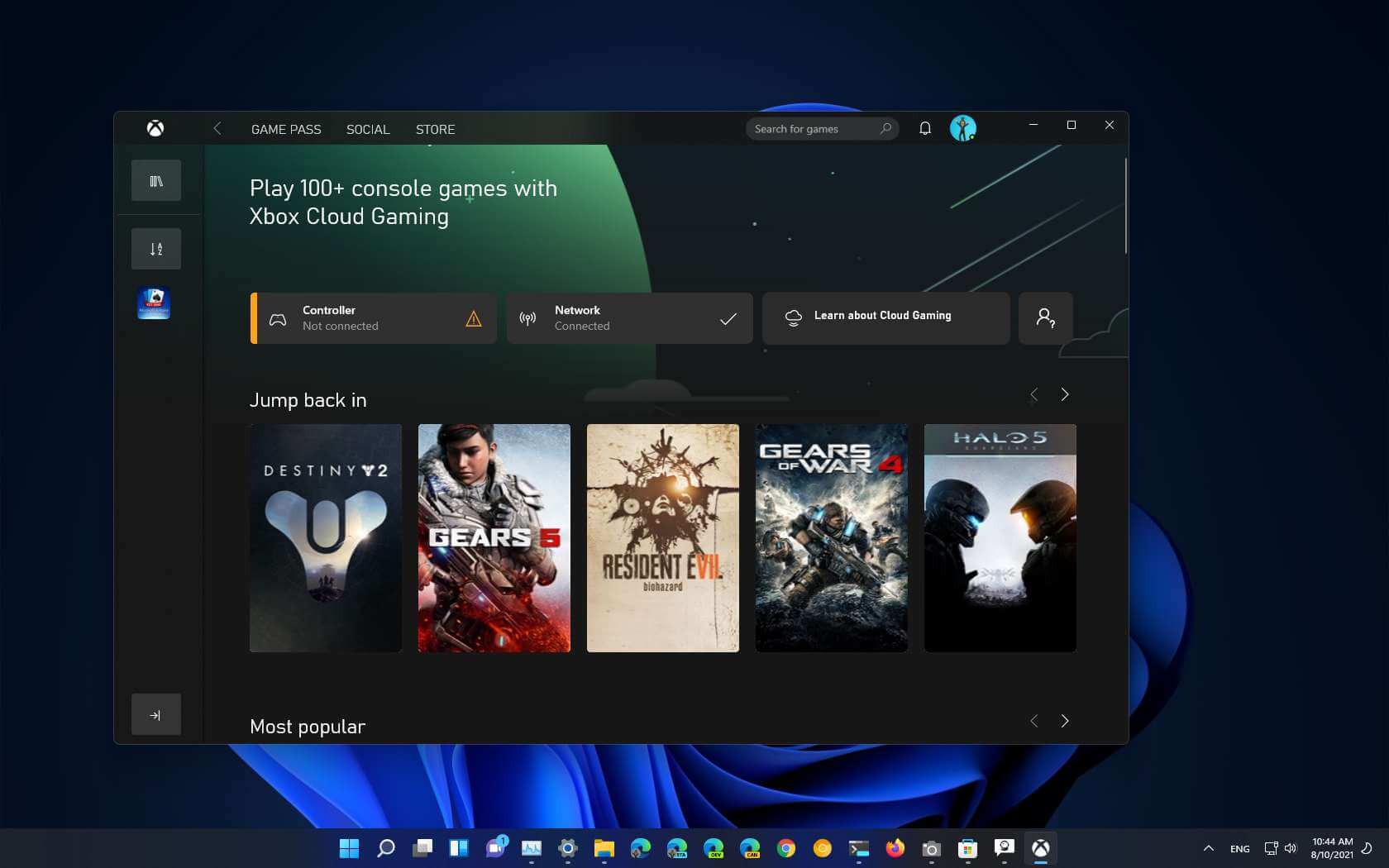Open the Halo 5 game tile
The height and width of the screenshot is (868, 1389).
coord(1000,538)
